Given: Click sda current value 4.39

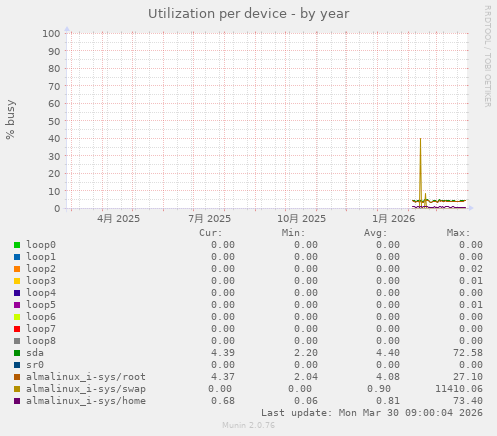Looking at the screenshot, I should [223, 353].
